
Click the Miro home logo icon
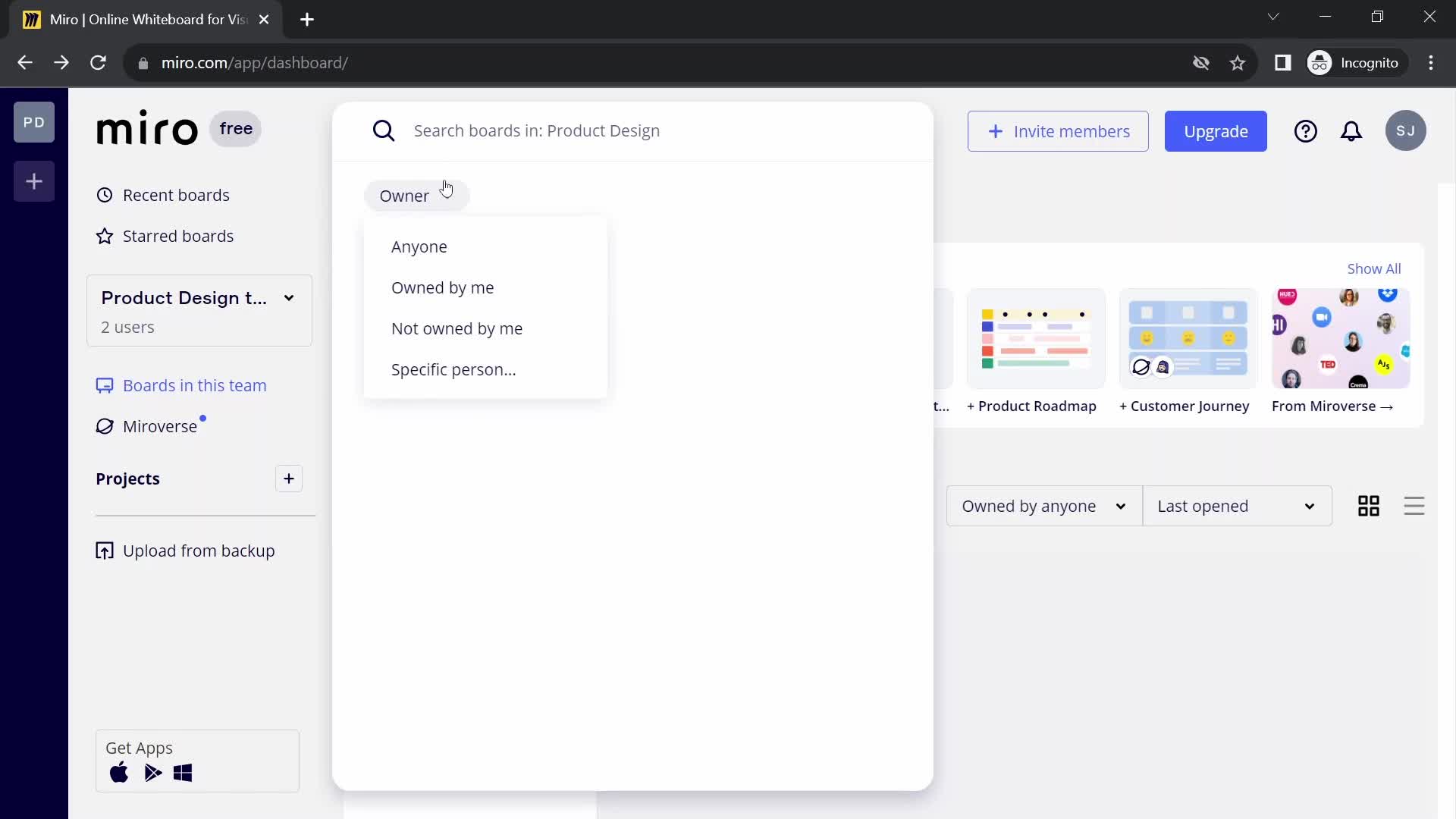[x=147, y=128]
